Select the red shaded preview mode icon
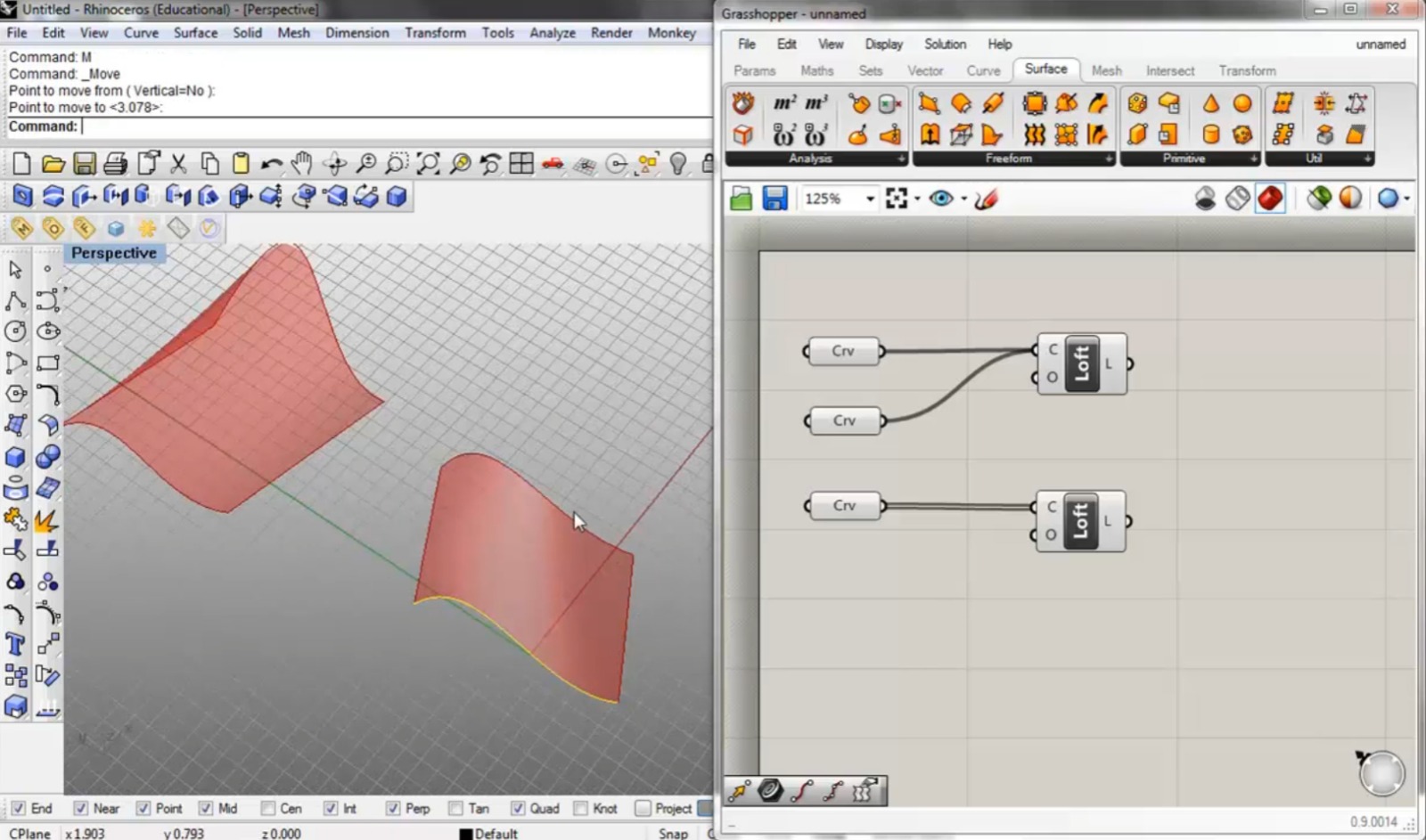Image resolution: width=1426 pixels, height=840 pixels. pyautogui.click(x=1270, y=198)
